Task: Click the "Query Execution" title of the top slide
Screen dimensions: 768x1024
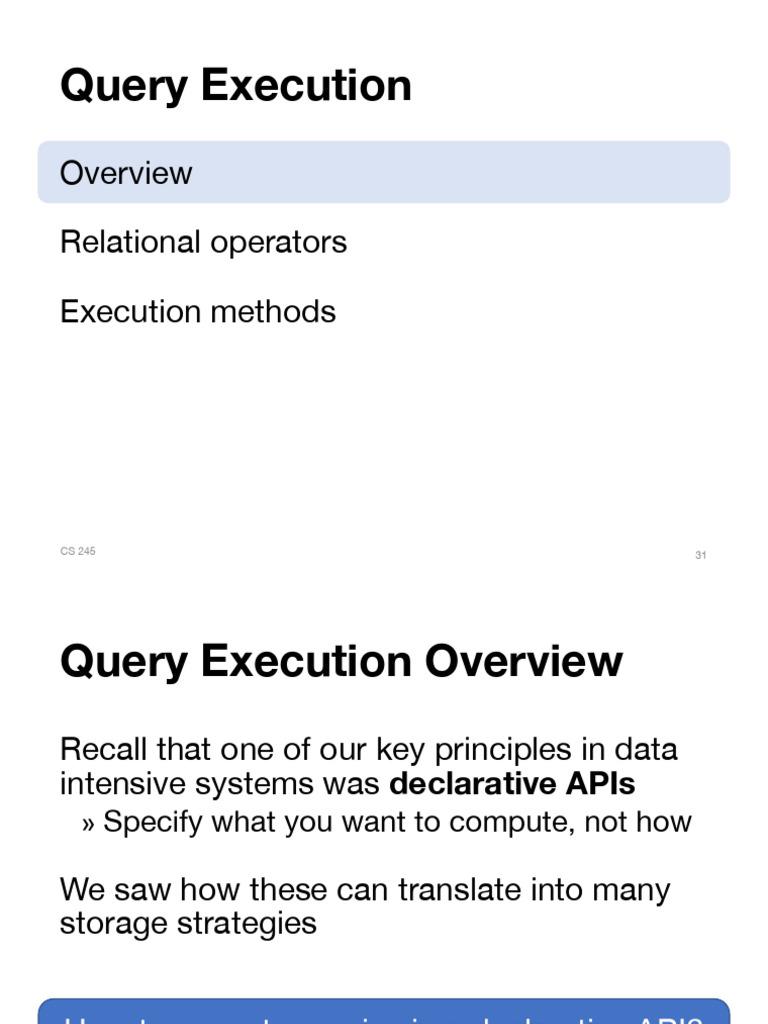Action: (x=235, y=85)
